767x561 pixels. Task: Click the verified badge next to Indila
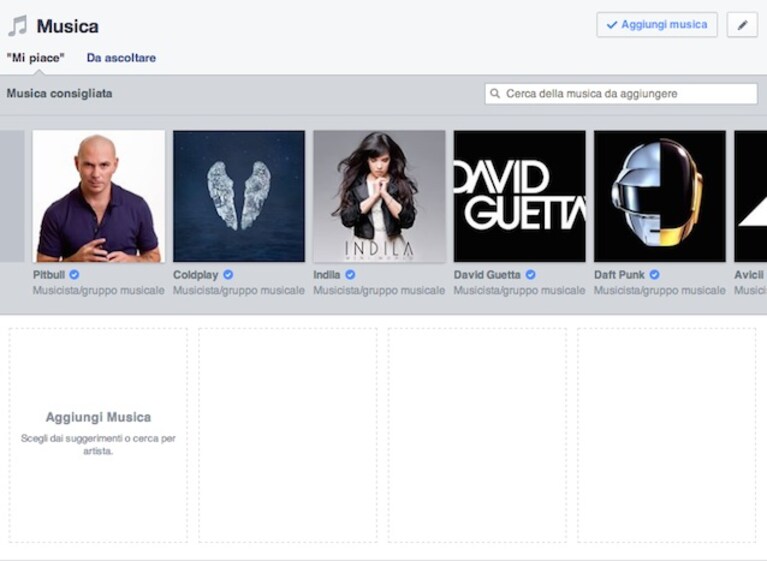point(350,275)
